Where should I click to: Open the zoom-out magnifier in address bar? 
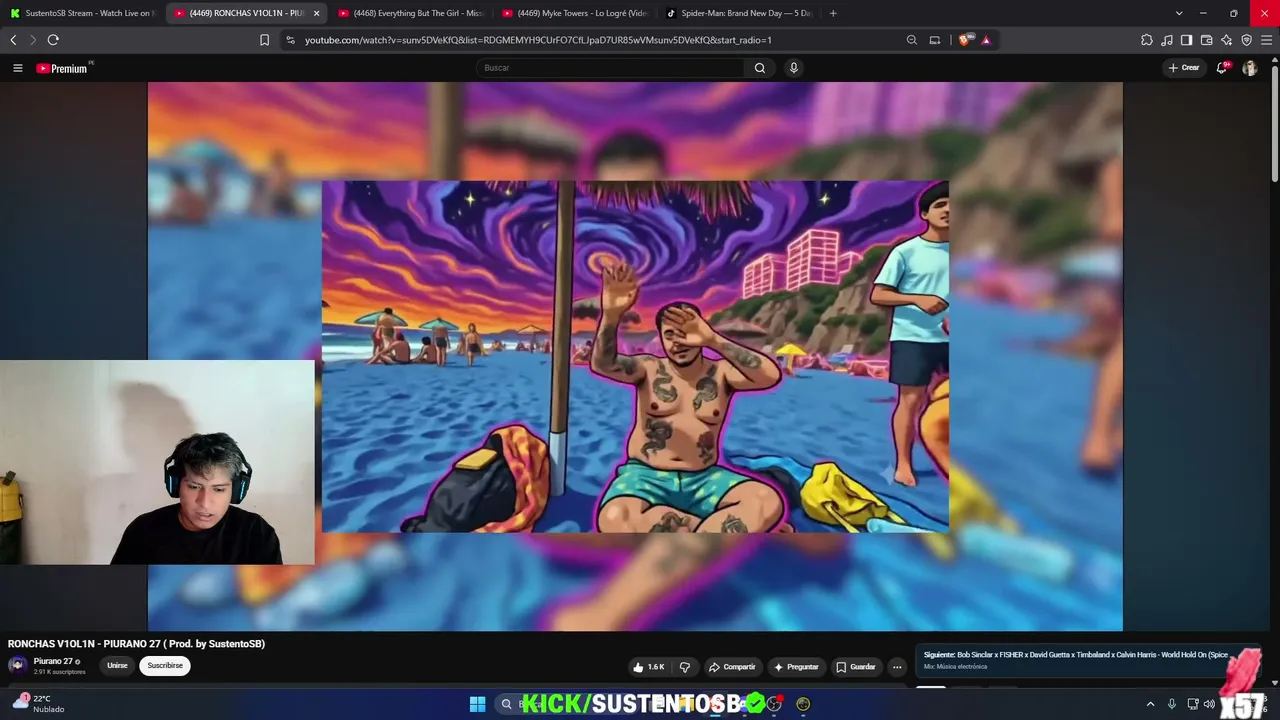[912, 40]
